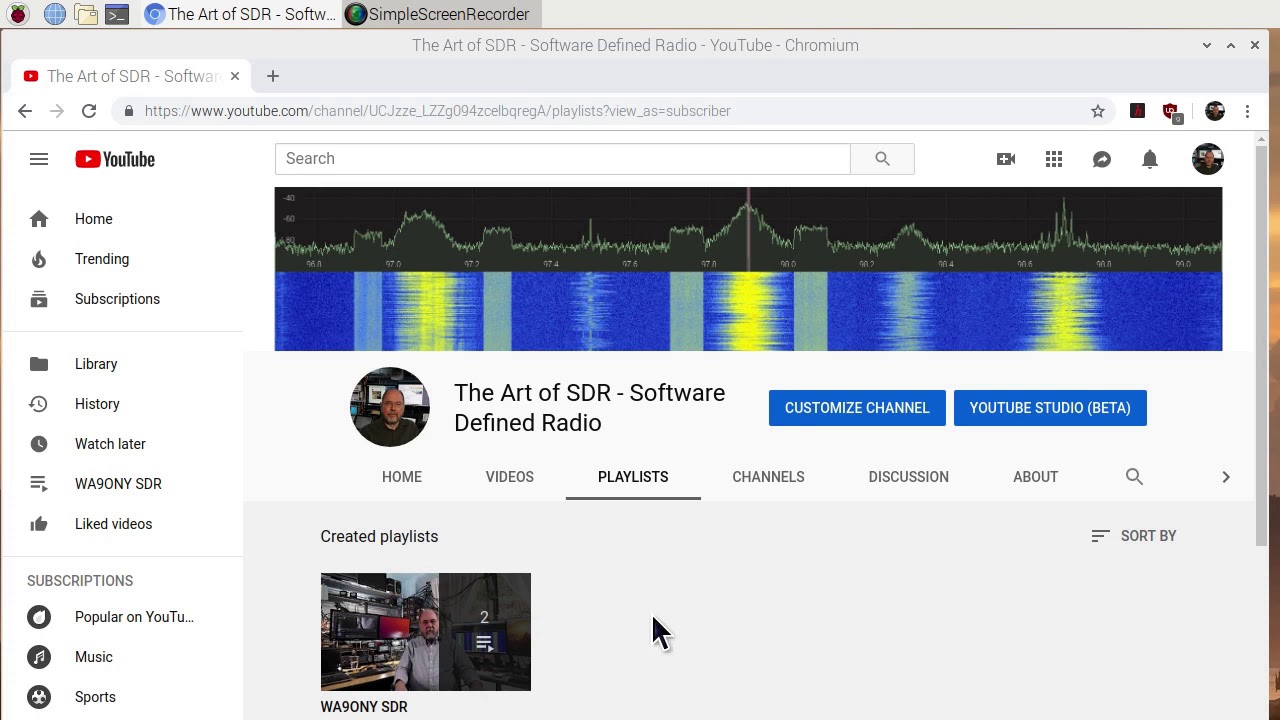
Task: Close the YouTube browser tab
Action: 235,76
